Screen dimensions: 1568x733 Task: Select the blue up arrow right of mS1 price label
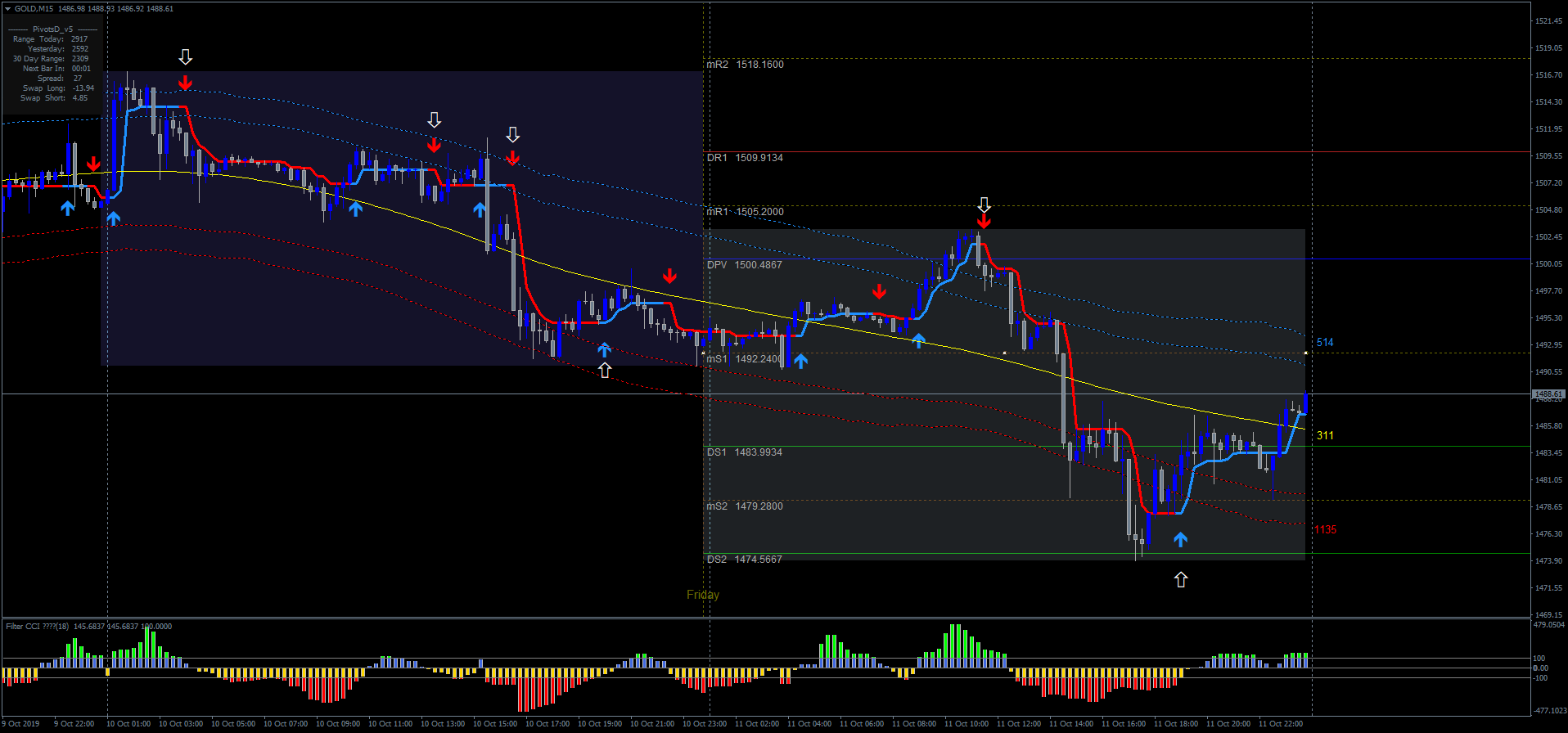[x=800, y=361]
